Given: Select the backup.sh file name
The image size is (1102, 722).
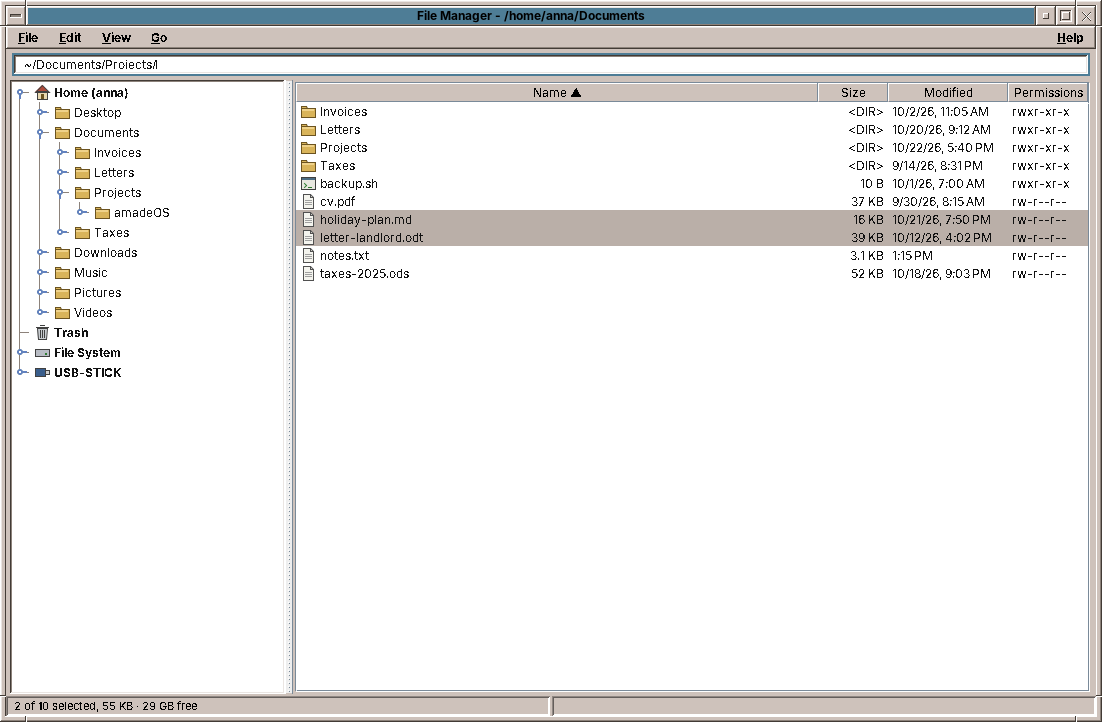Looking at the screenshot, I should 349,184.
